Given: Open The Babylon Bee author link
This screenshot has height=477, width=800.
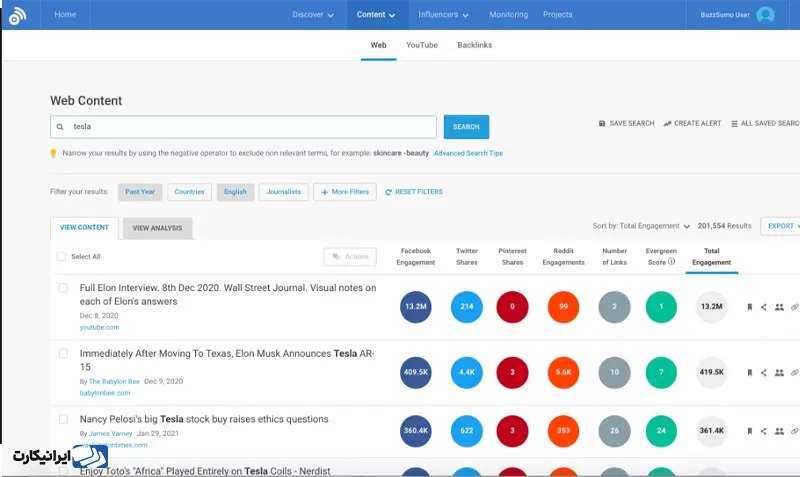Looking at the screenshot, I should (114, 382).
